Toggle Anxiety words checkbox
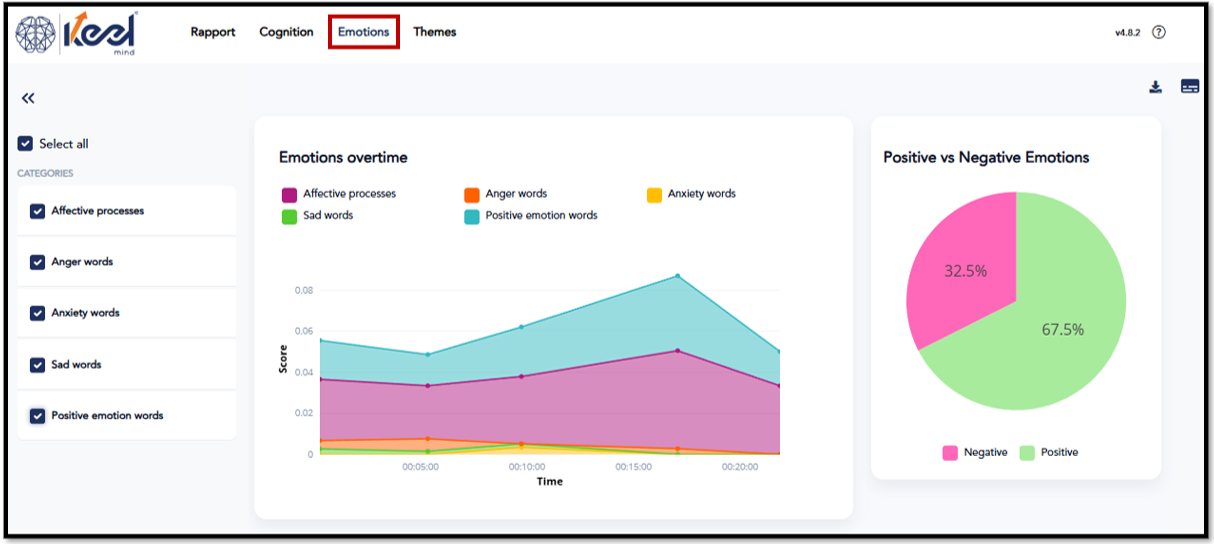This screenshot has height=544, width=1214. (x=38, y=313)
